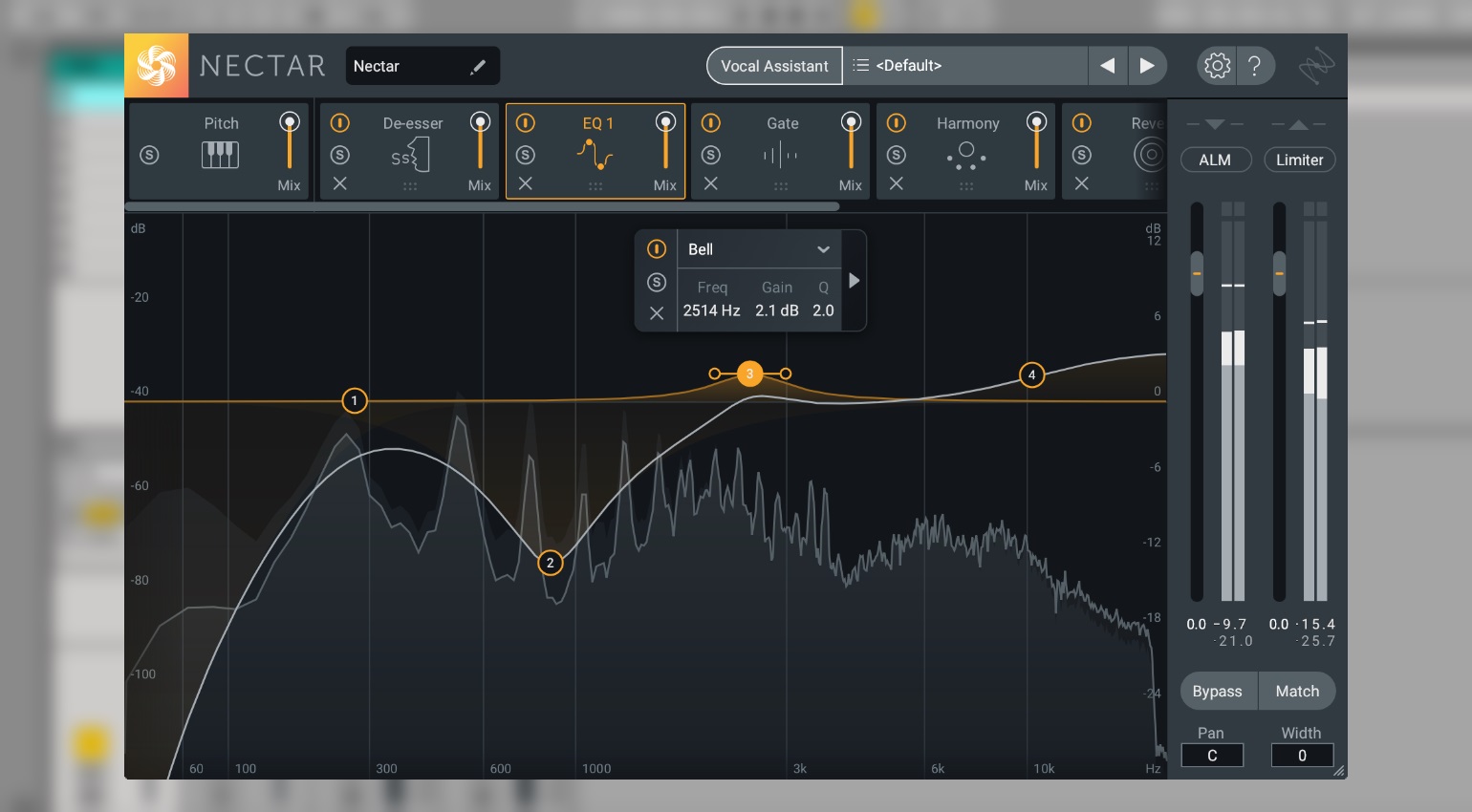1472x812 pixels.
Task: Toggle power on the Gate module
Action: [x=711, y=122]
